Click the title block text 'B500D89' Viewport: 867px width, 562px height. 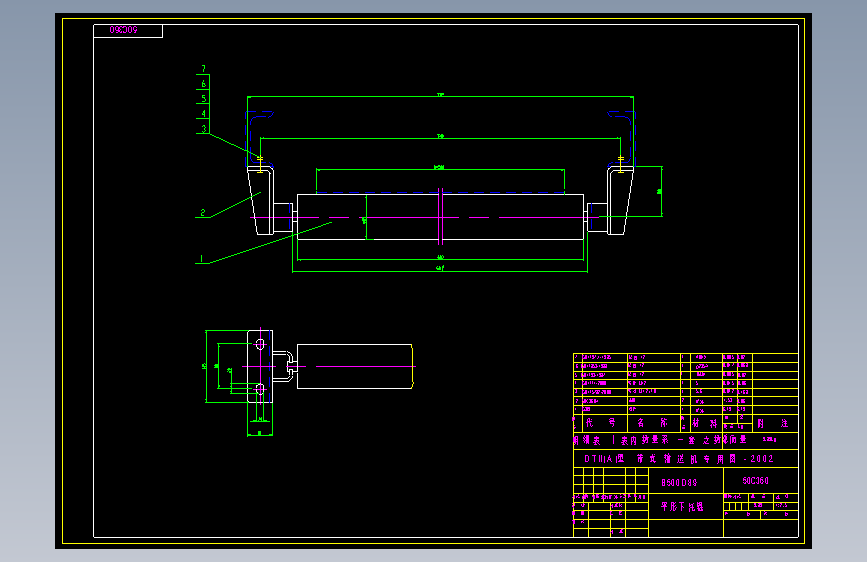[679, 483]
